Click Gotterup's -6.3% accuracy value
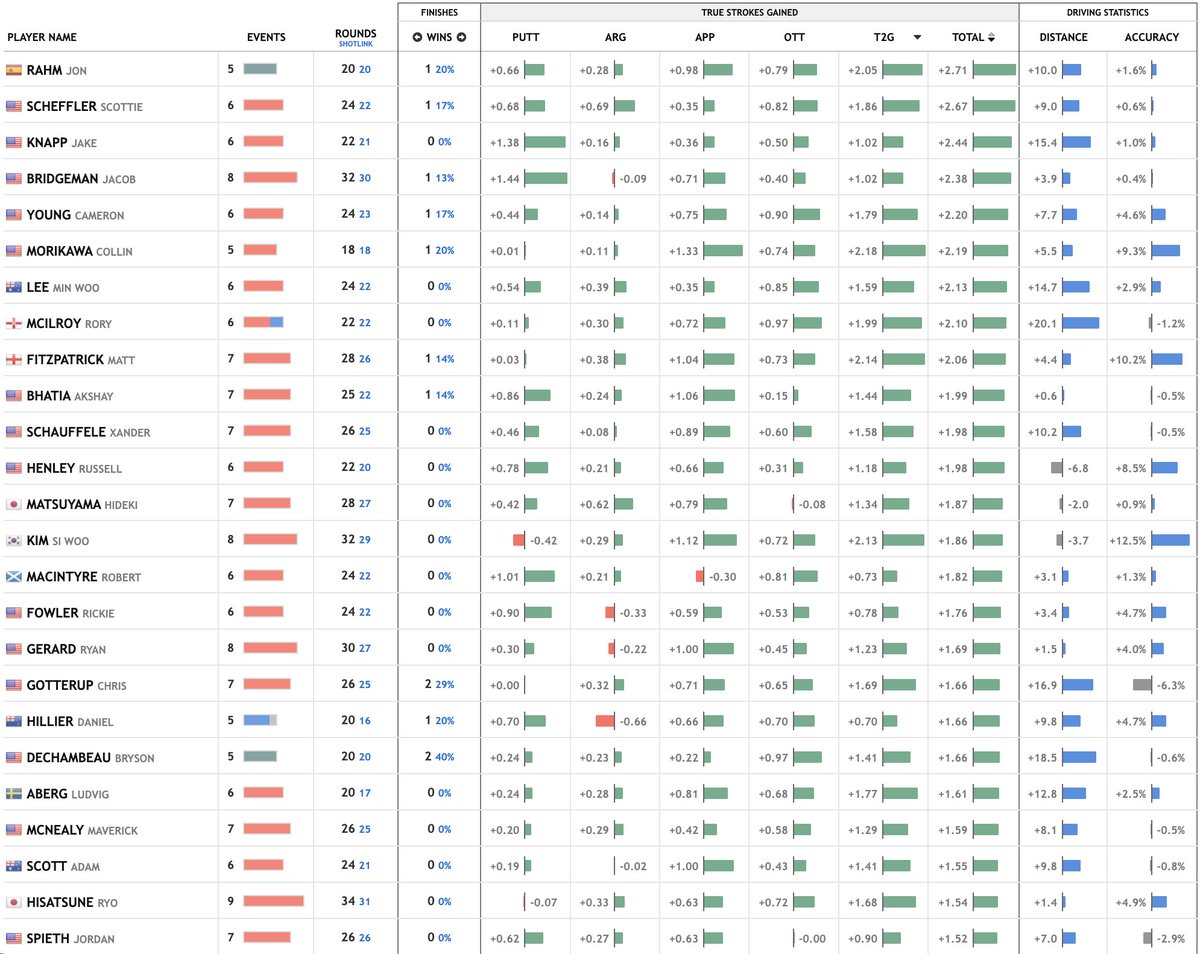The image size is (1200, 954). point(1171,685)
